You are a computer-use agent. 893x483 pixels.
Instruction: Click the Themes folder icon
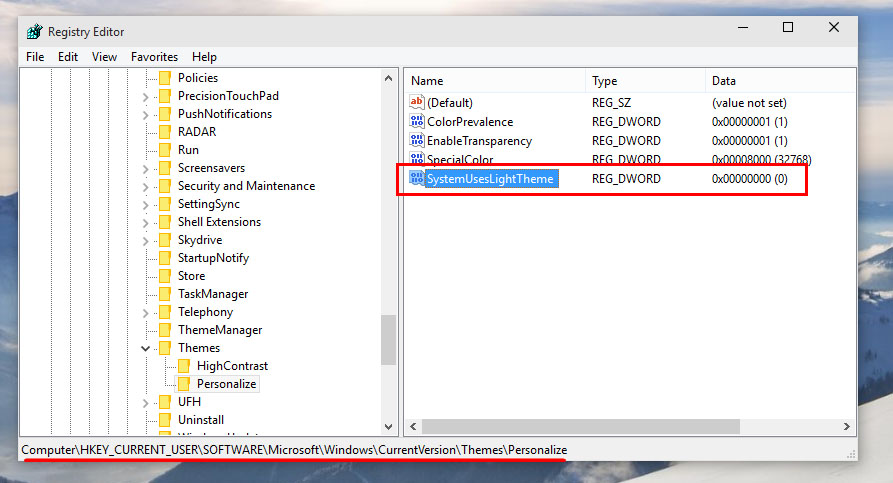click(165, 348)
